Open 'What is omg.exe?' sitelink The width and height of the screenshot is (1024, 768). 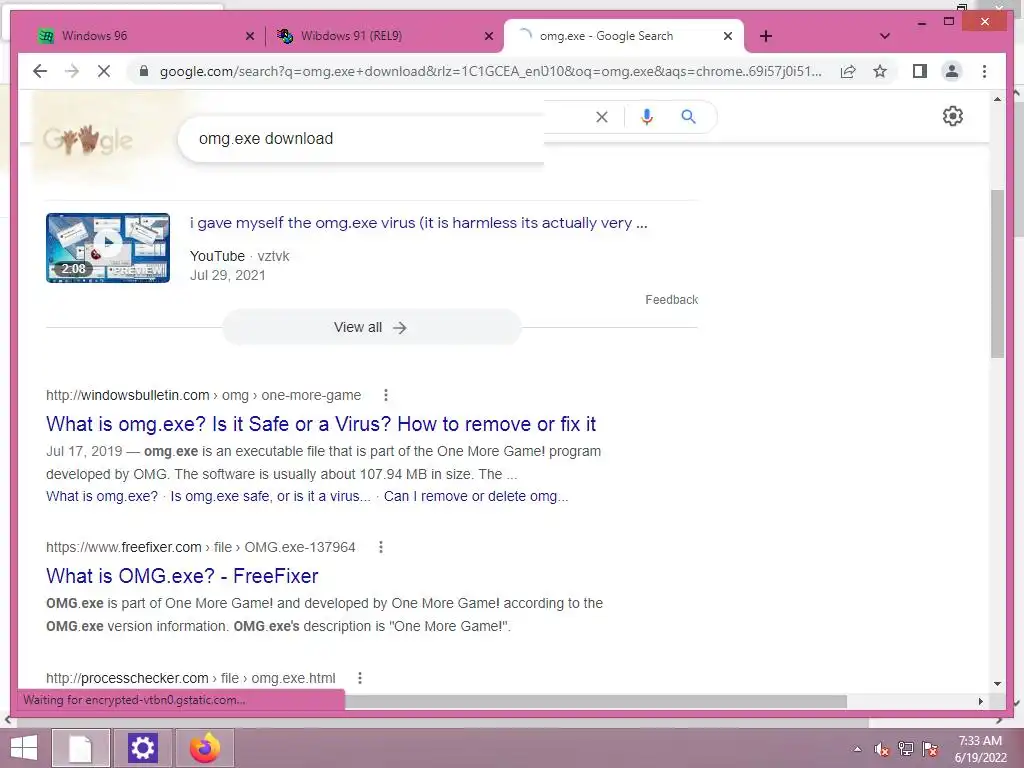tap(102, 496)
